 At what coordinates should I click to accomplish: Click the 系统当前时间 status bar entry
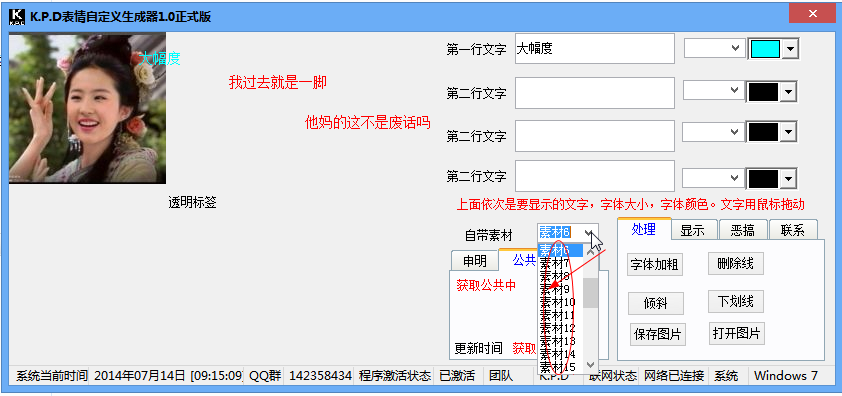click(52, 376)
